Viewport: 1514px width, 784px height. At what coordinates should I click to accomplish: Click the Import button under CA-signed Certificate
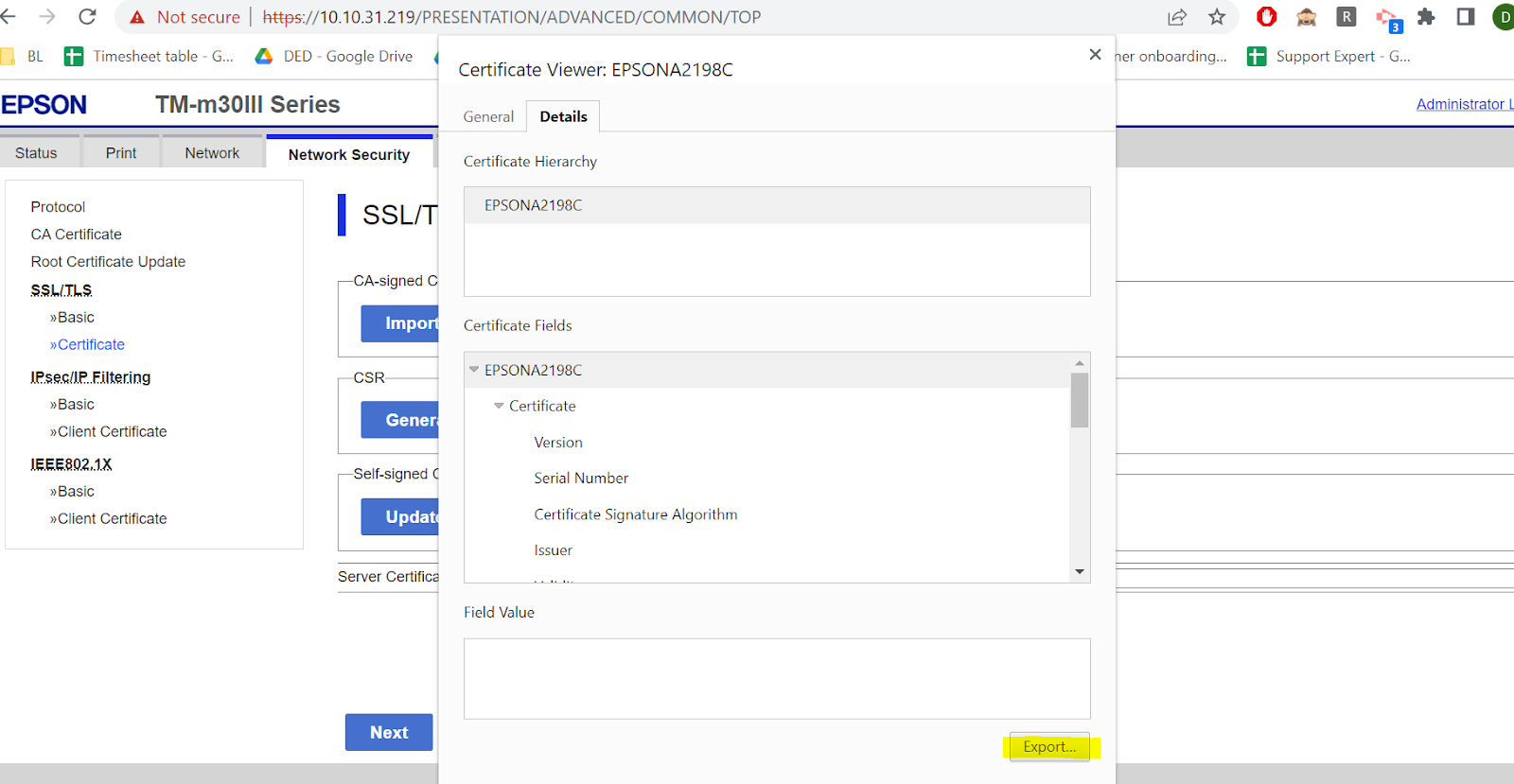[x=400, y=323]
